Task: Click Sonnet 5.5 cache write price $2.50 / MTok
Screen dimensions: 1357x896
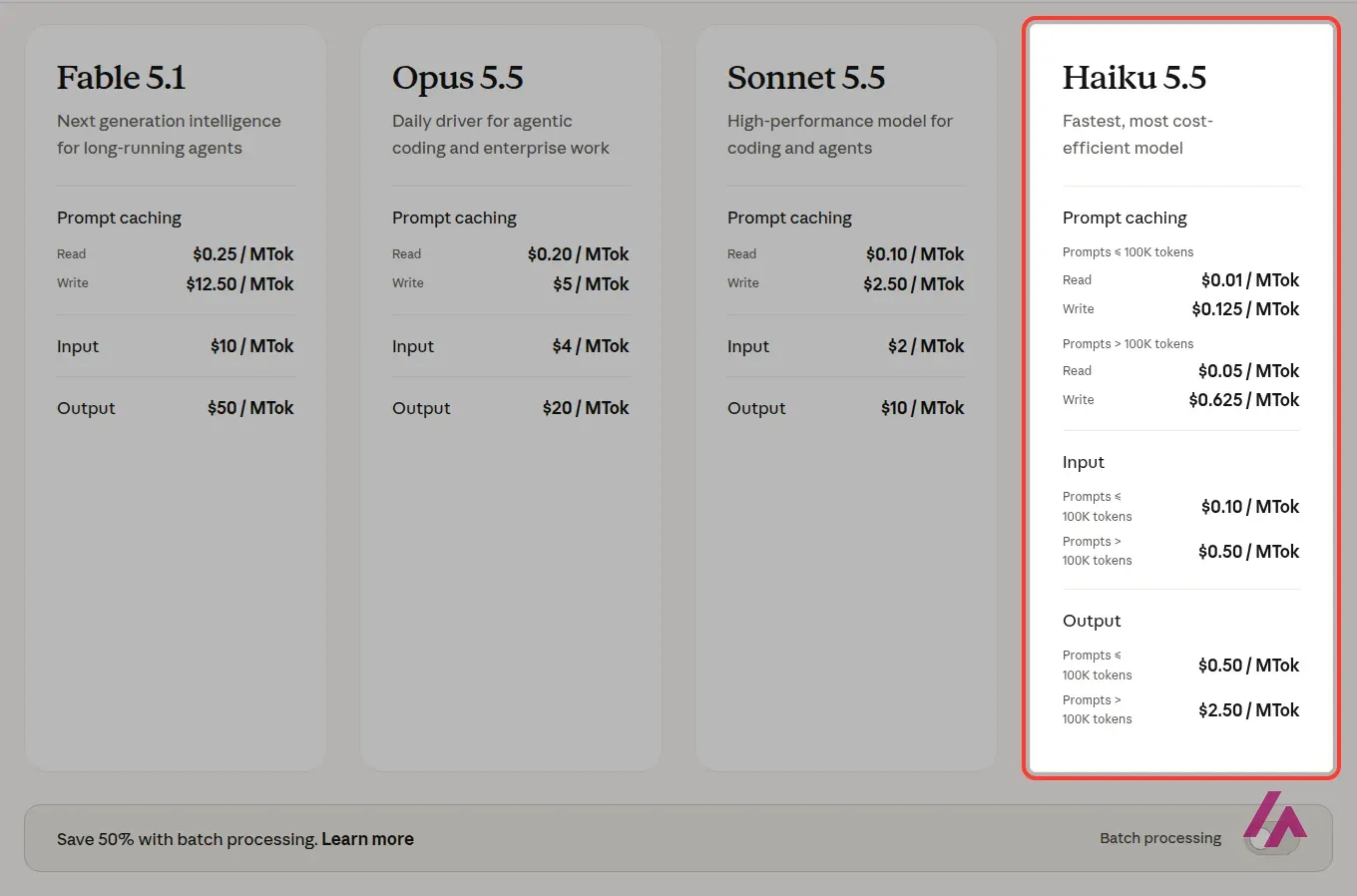Action: 914,284
